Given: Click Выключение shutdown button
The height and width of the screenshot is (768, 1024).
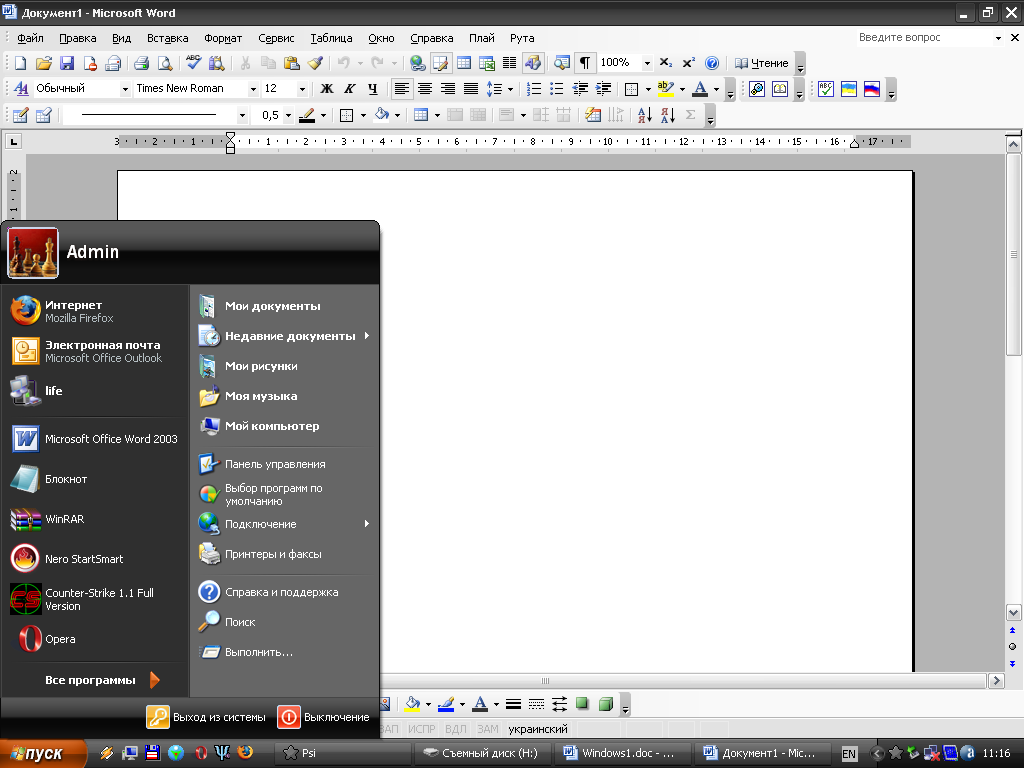Looking at the screenshot, I should click(x=324, y=717).
